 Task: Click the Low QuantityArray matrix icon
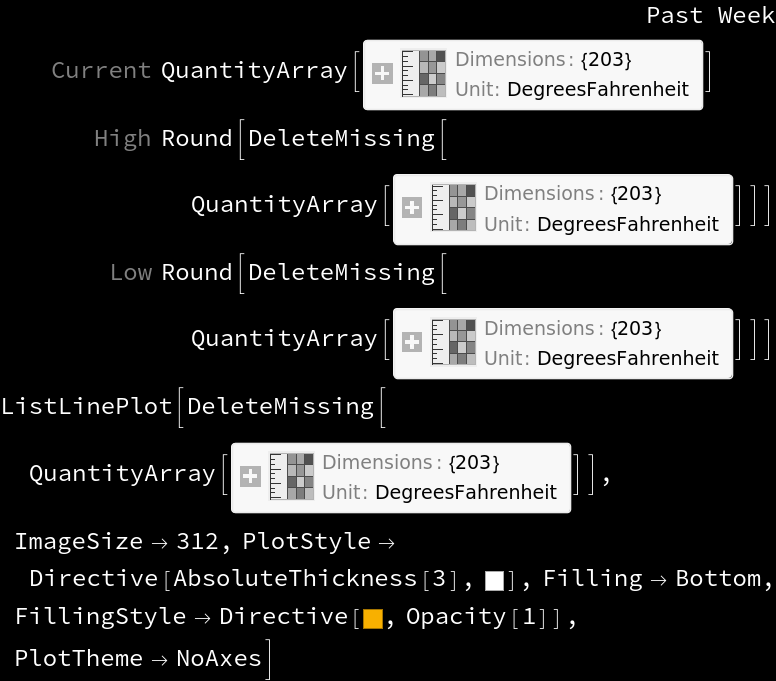tap(453, 341)
